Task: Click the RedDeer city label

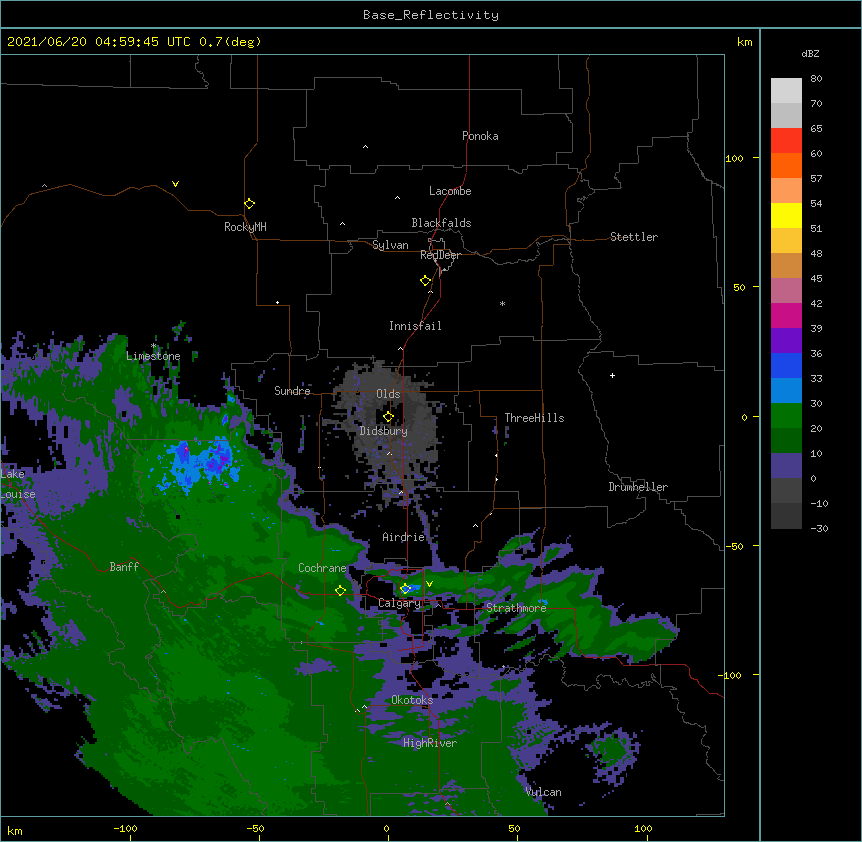Action: [x=440, y=255]
